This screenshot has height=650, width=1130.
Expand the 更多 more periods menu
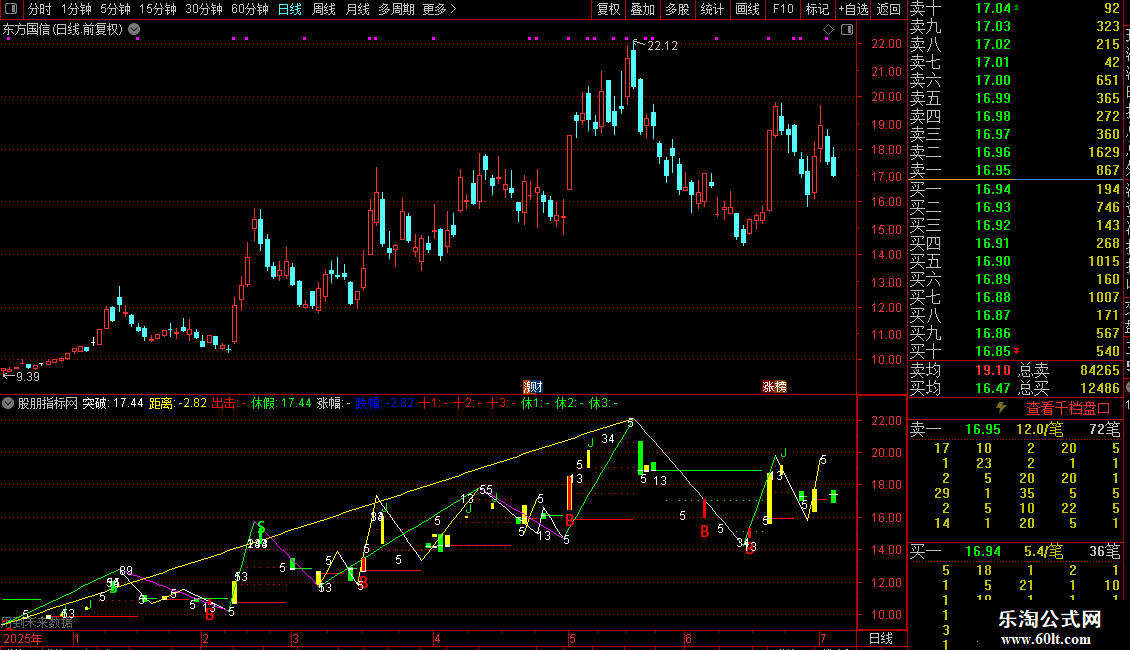tap(440, 9)
